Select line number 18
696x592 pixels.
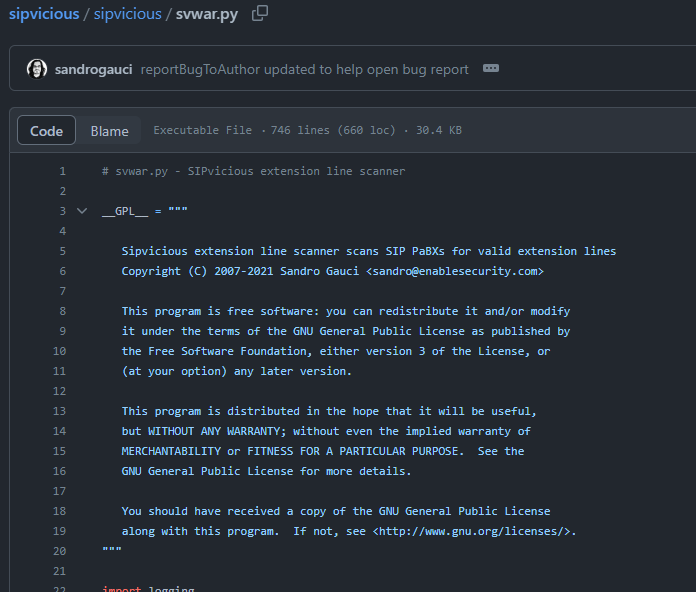59,511
